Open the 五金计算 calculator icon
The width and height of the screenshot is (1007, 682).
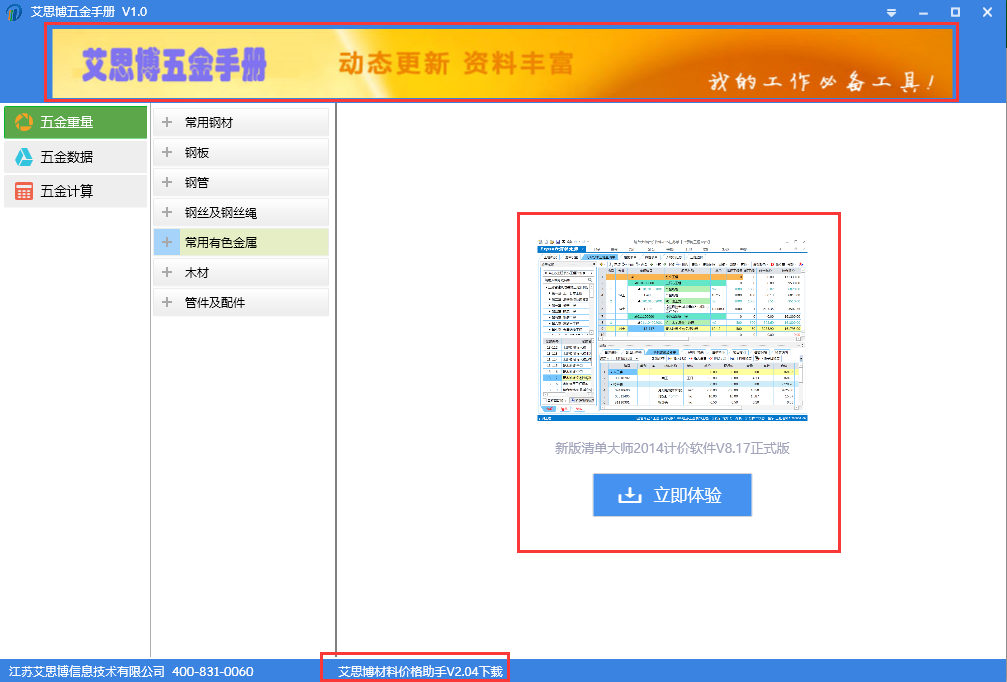[x=23, y=191]
